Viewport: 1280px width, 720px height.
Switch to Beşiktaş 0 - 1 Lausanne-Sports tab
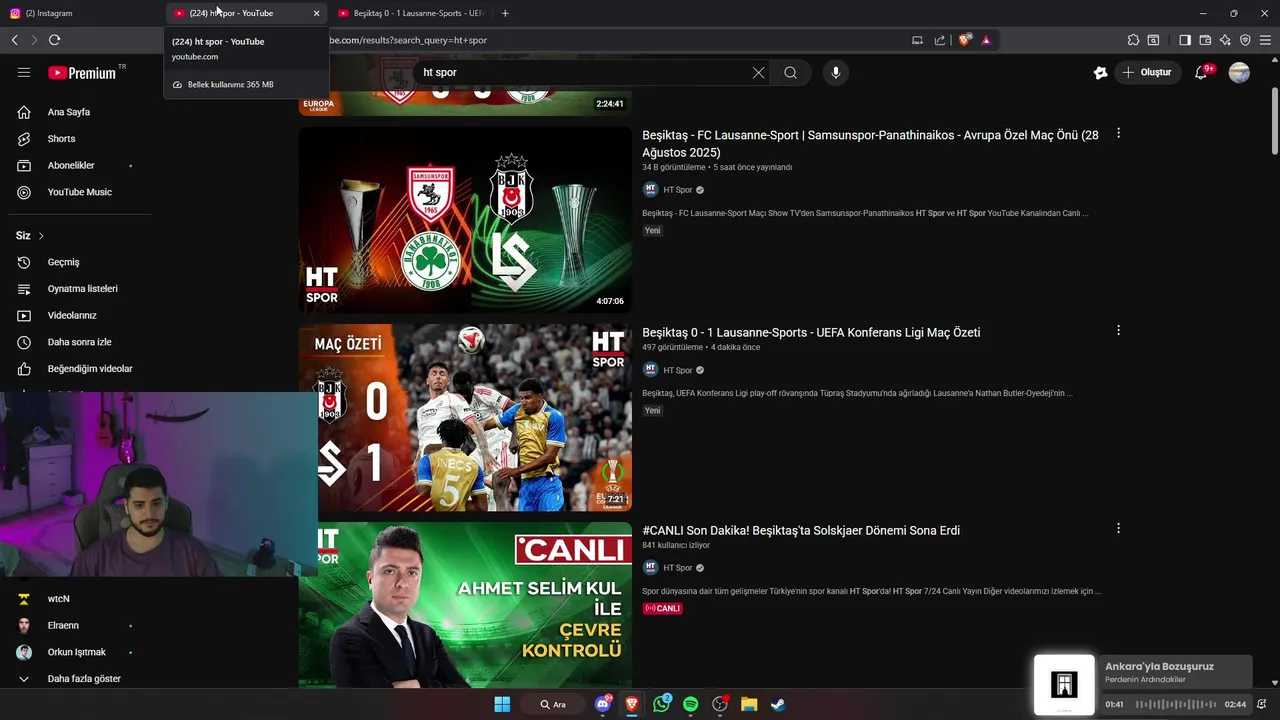click(410, 13)
